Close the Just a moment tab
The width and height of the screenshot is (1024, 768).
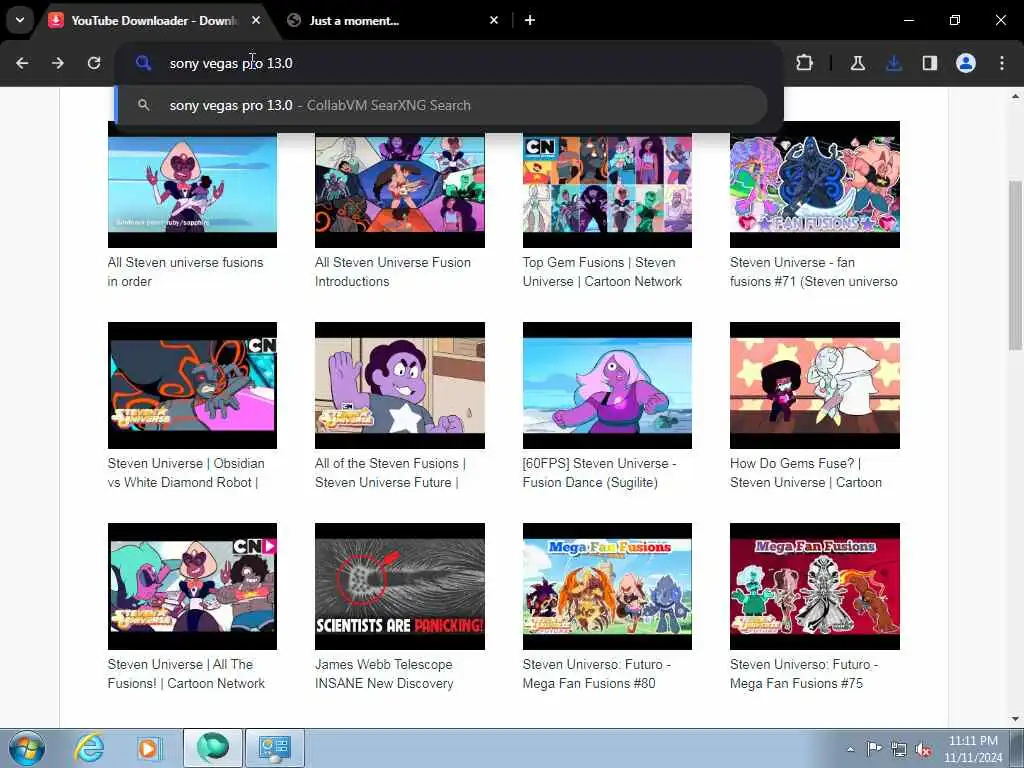click(x=494, y=20)
